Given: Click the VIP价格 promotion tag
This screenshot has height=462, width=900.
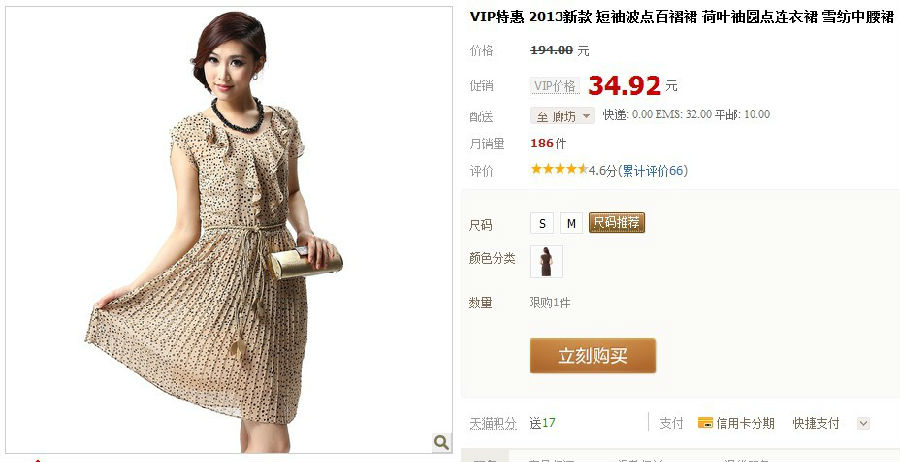Looking at the screenshot, I should (554, 86).
